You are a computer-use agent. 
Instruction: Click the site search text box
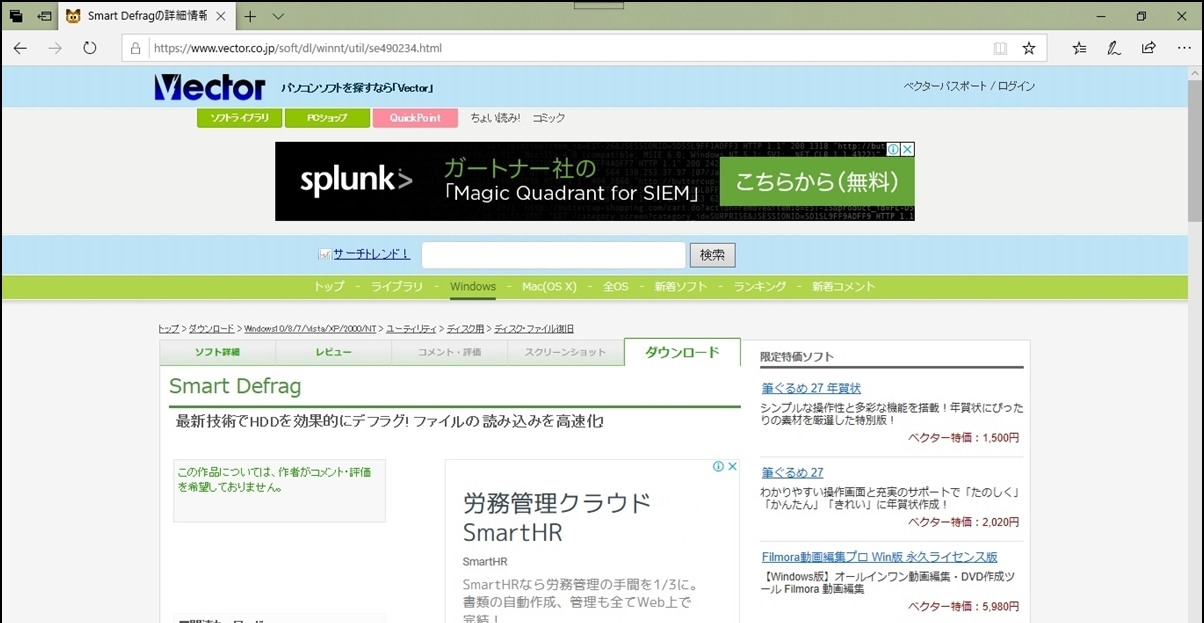(x=553, y=255)
